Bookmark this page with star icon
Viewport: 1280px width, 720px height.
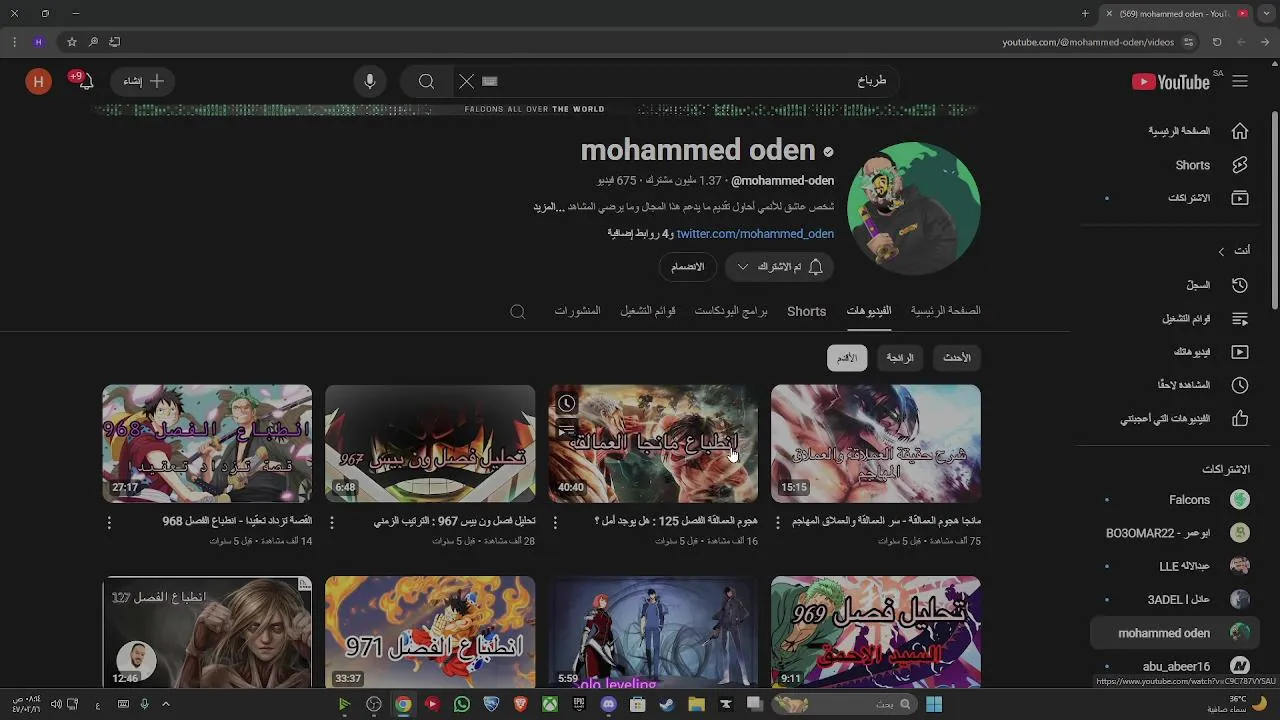(72, 42)
